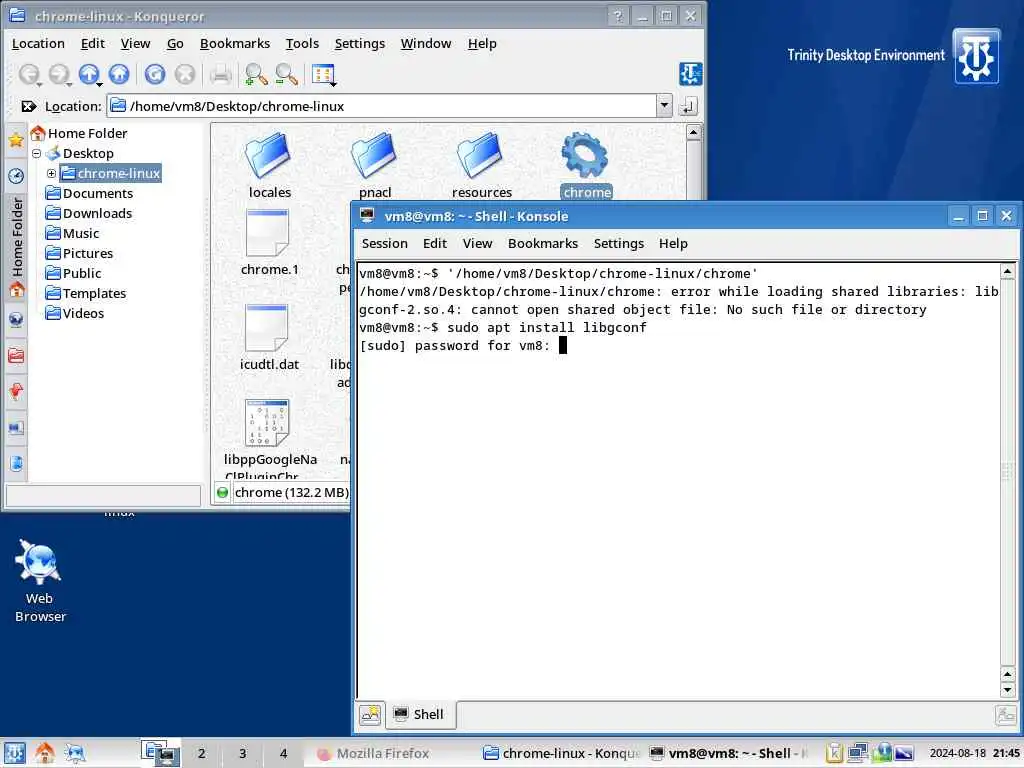Open Konqueror's Bookmarks menu
Viewport: 1024px width, 768px height.
pyautogui.click(x=234, y=44)
